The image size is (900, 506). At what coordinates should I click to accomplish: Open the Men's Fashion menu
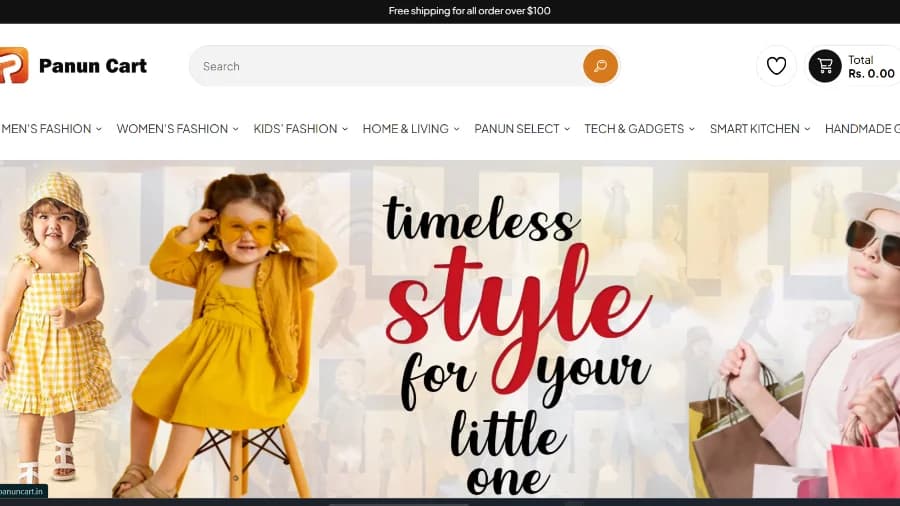(51, 129)
